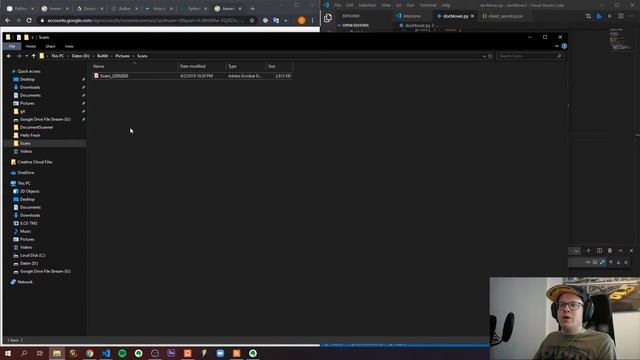The height and width of the screenshot is (360, 640).
Task: Open the Hello Fresh folder in sidebar
Action: click(30, 135)
